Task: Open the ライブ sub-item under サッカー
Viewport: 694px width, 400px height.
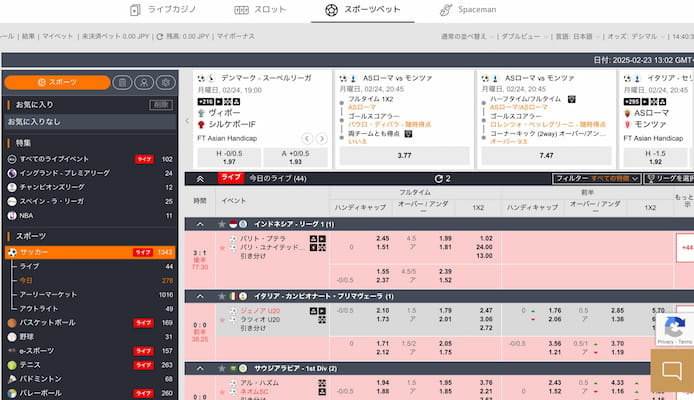Action: [x=29, y=266]
